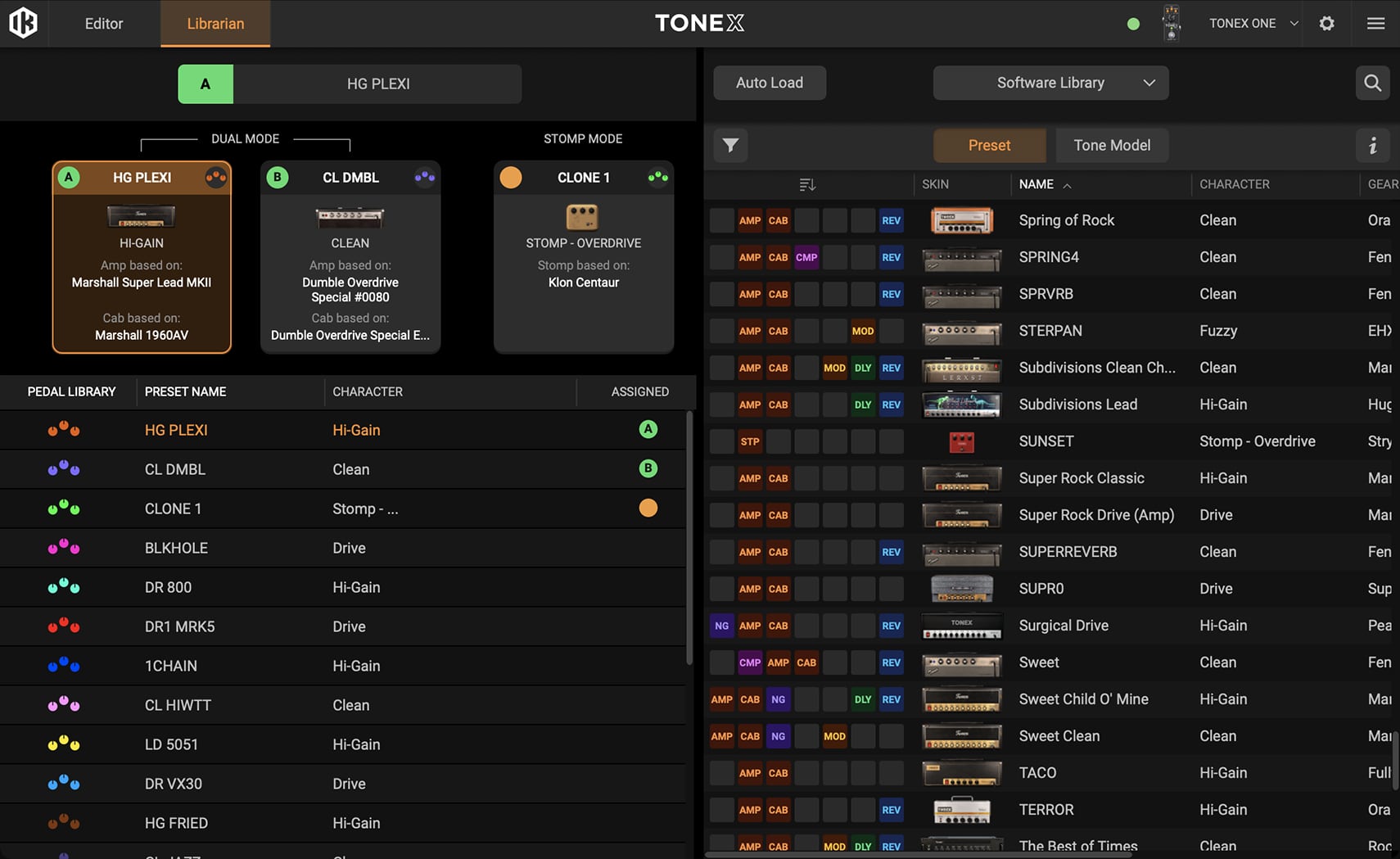Switch to the Editor tab
This screenshot has width=1400, height=859.
104,23
